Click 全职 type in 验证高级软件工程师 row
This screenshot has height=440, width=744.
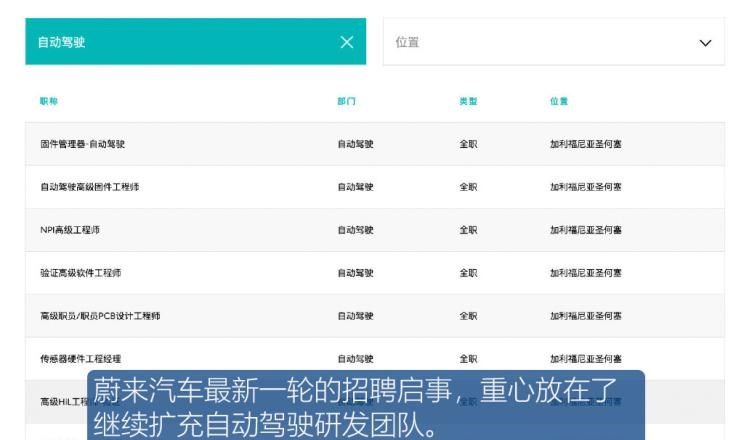[x=468, y=273]
